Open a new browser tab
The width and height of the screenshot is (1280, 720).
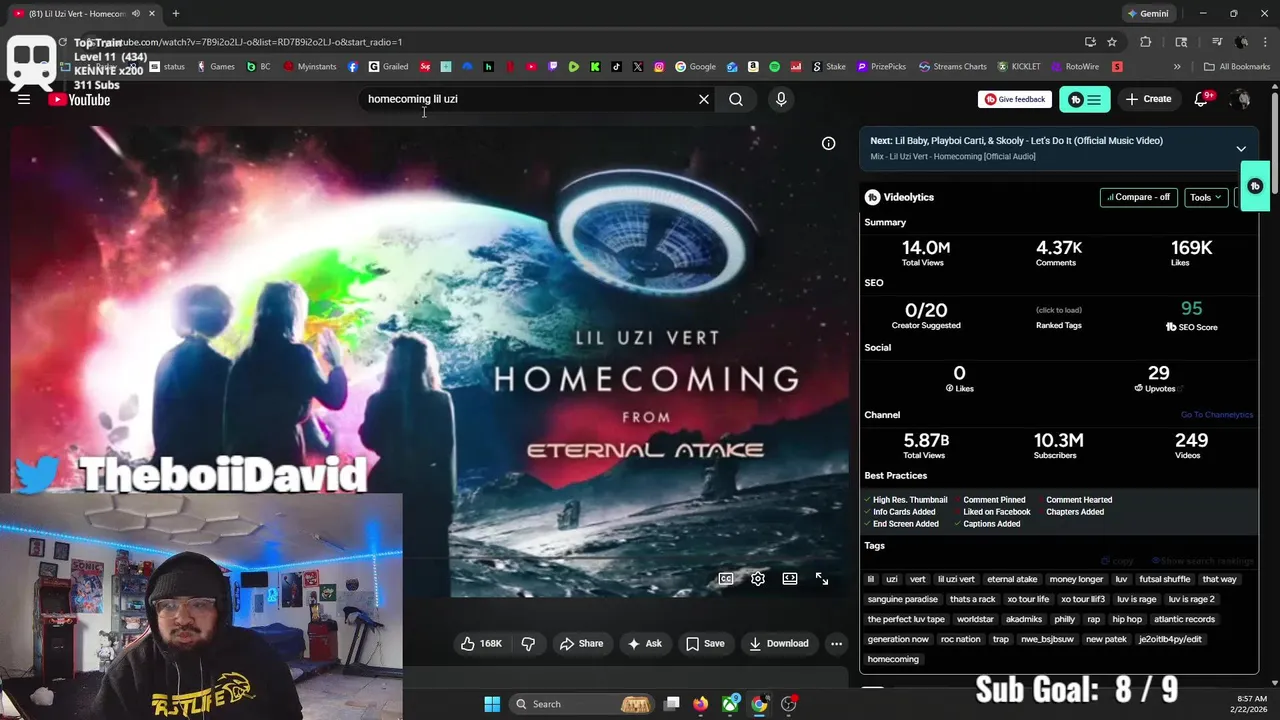point(175,14)
